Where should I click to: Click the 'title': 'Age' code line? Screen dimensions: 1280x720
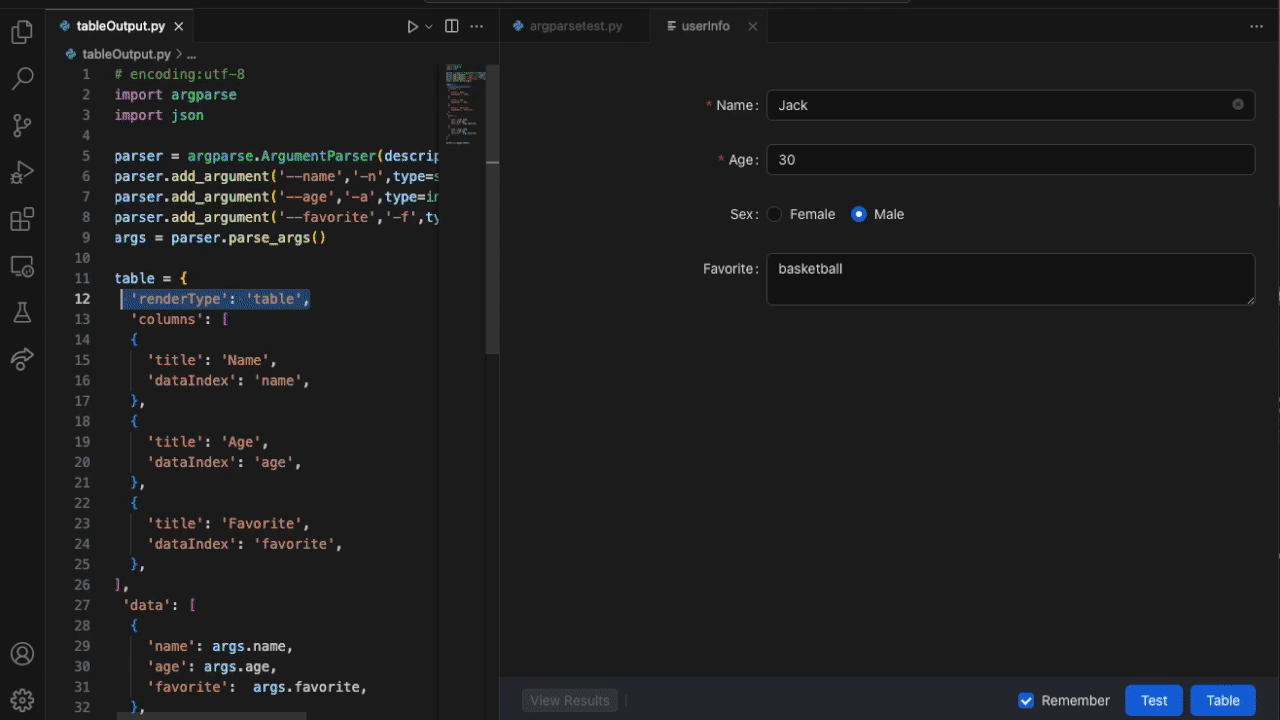point(208,441)
